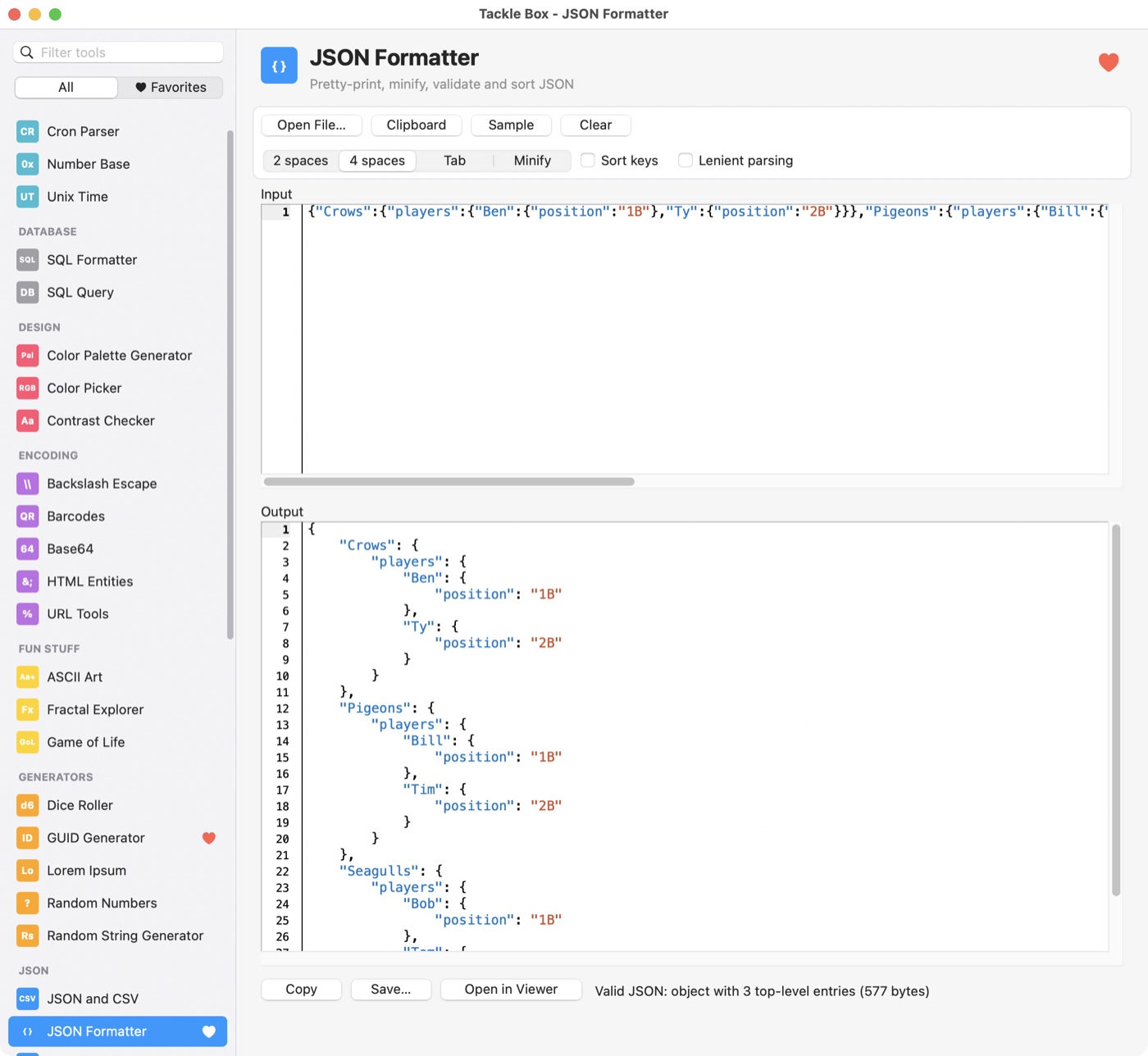Select 4 spaces indentation
Image resolution: width=1148 pixels, height=1056 pixels.
coord(377,161)
